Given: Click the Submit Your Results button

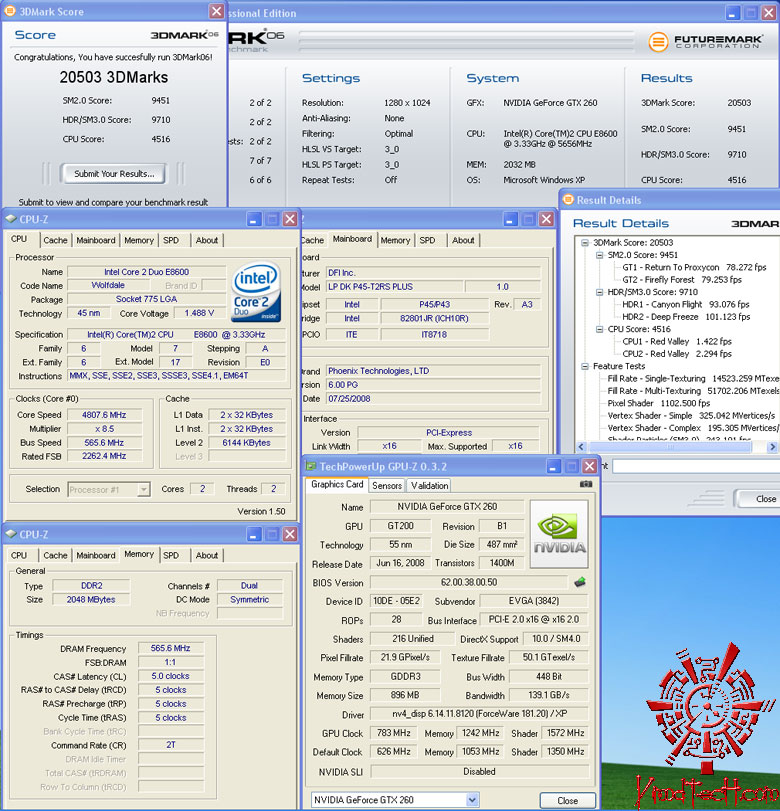Looking at the screenshot, I should (114, 174).
